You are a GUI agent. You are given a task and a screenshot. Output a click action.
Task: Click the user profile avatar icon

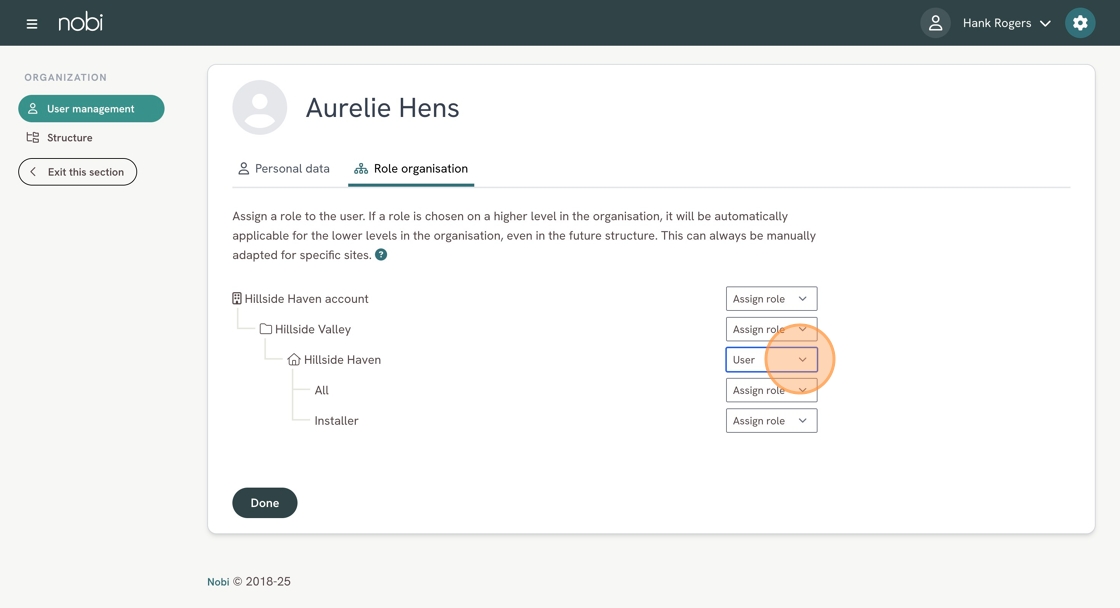(x=935, y=23)
